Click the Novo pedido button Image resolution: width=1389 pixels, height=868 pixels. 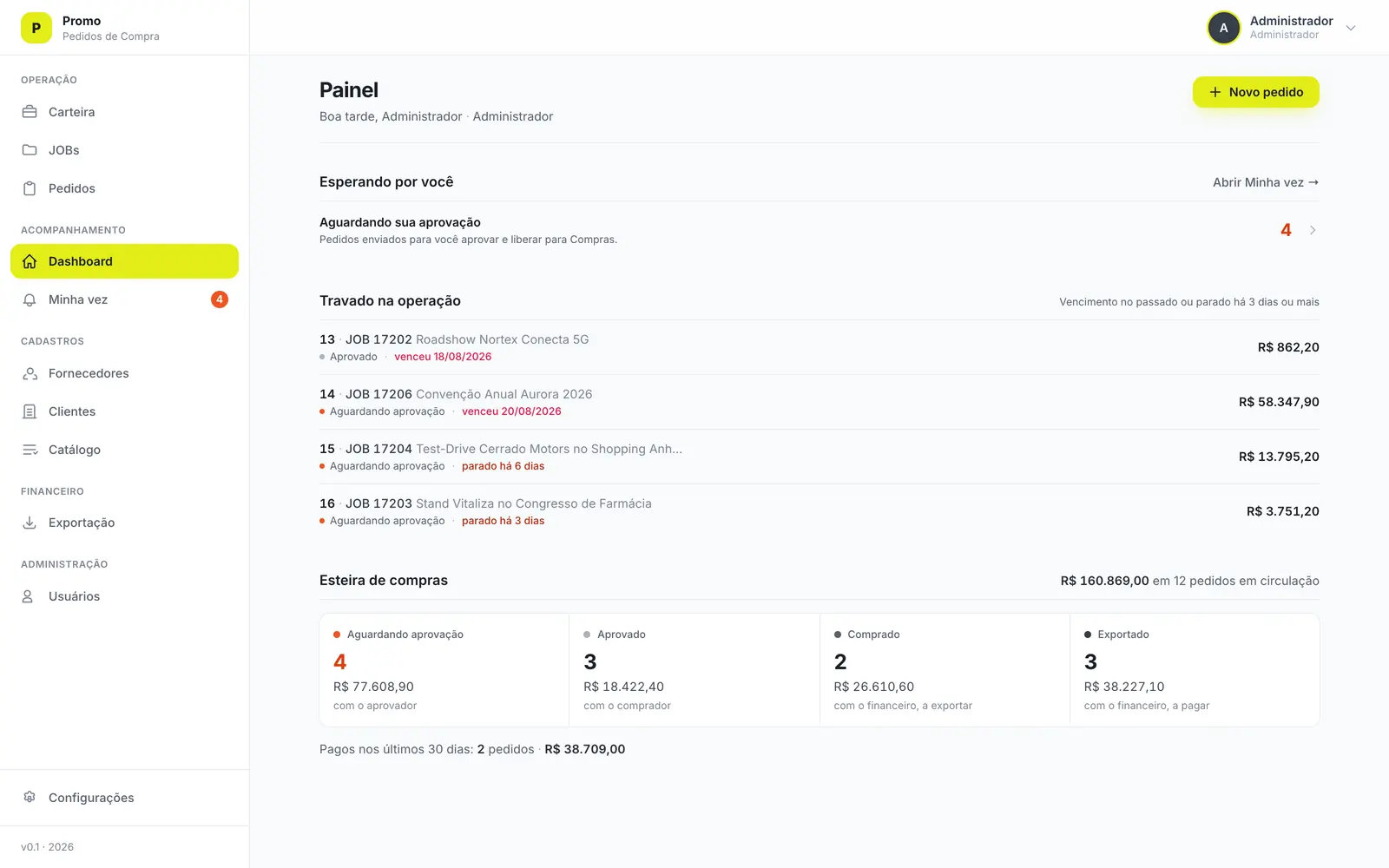click(x=1256, y=92)
